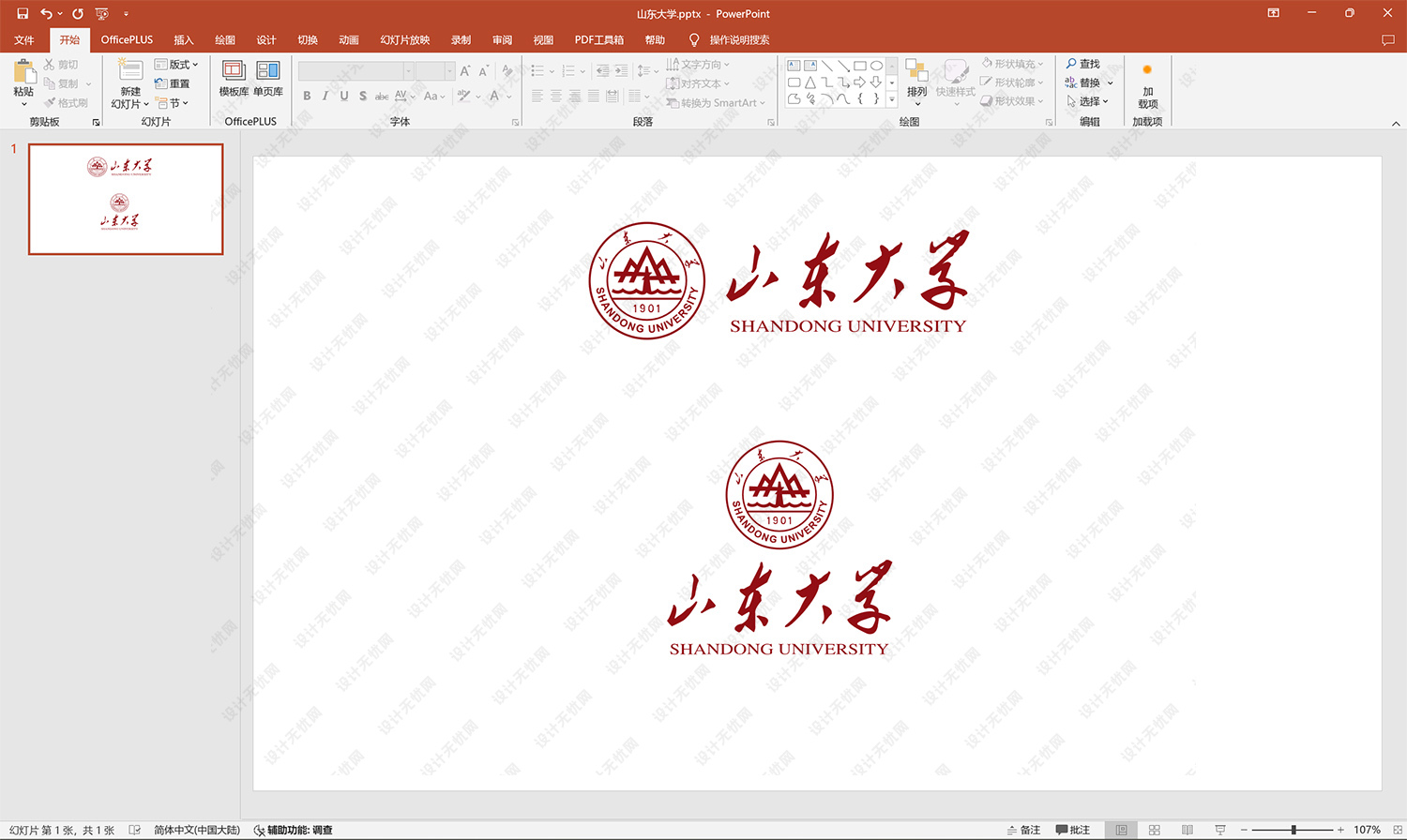Select the oval shape in gallery
Screen dimensions: 1407x840
(876, 66)
